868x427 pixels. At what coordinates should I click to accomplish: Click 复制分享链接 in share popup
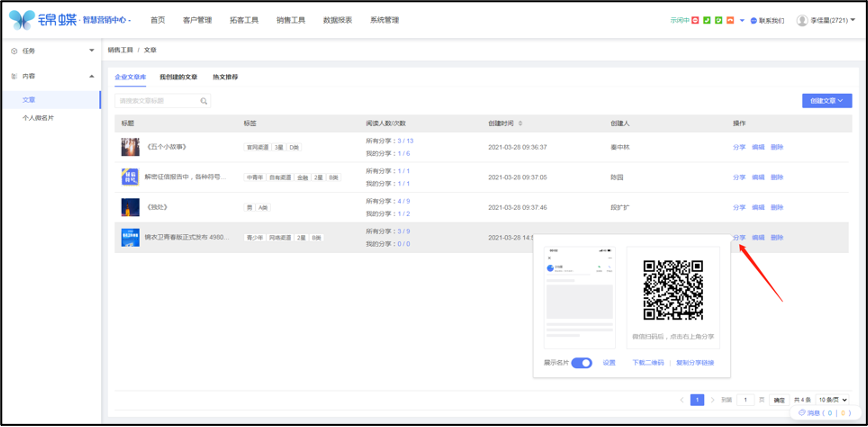[695, 363]
